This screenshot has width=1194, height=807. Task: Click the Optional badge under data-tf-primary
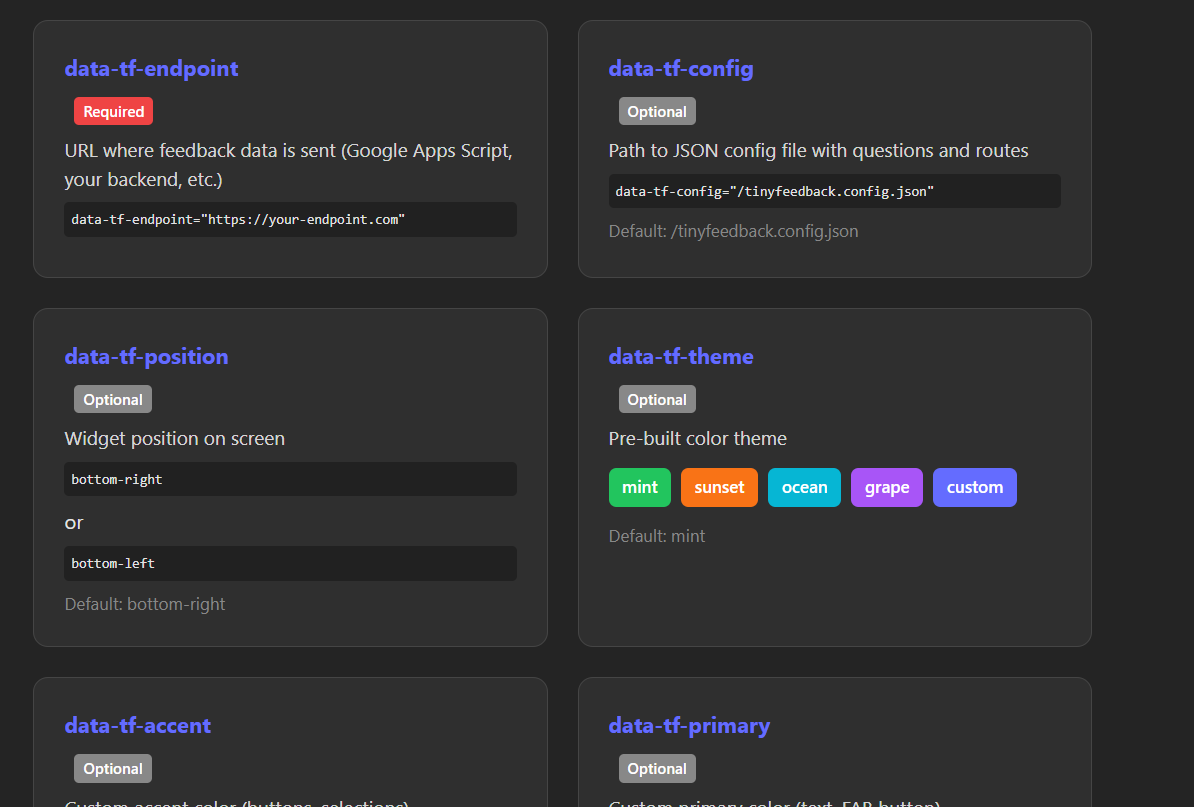pyautogui.click(x=657, y=769)
